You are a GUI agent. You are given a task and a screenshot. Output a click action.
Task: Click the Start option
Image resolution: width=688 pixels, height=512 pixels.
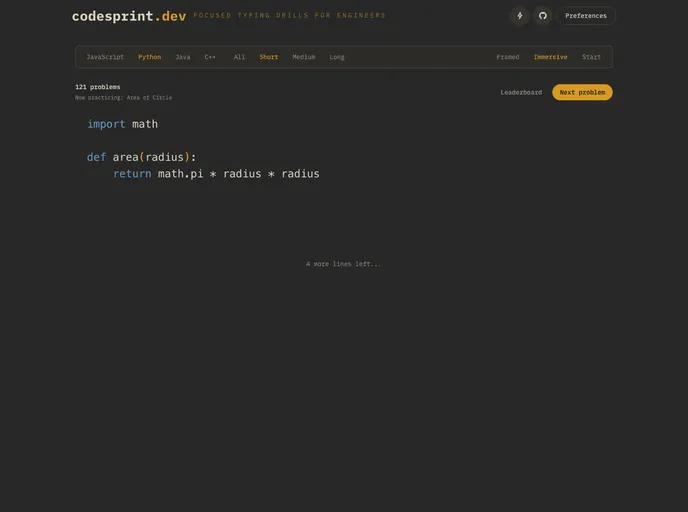591,57
